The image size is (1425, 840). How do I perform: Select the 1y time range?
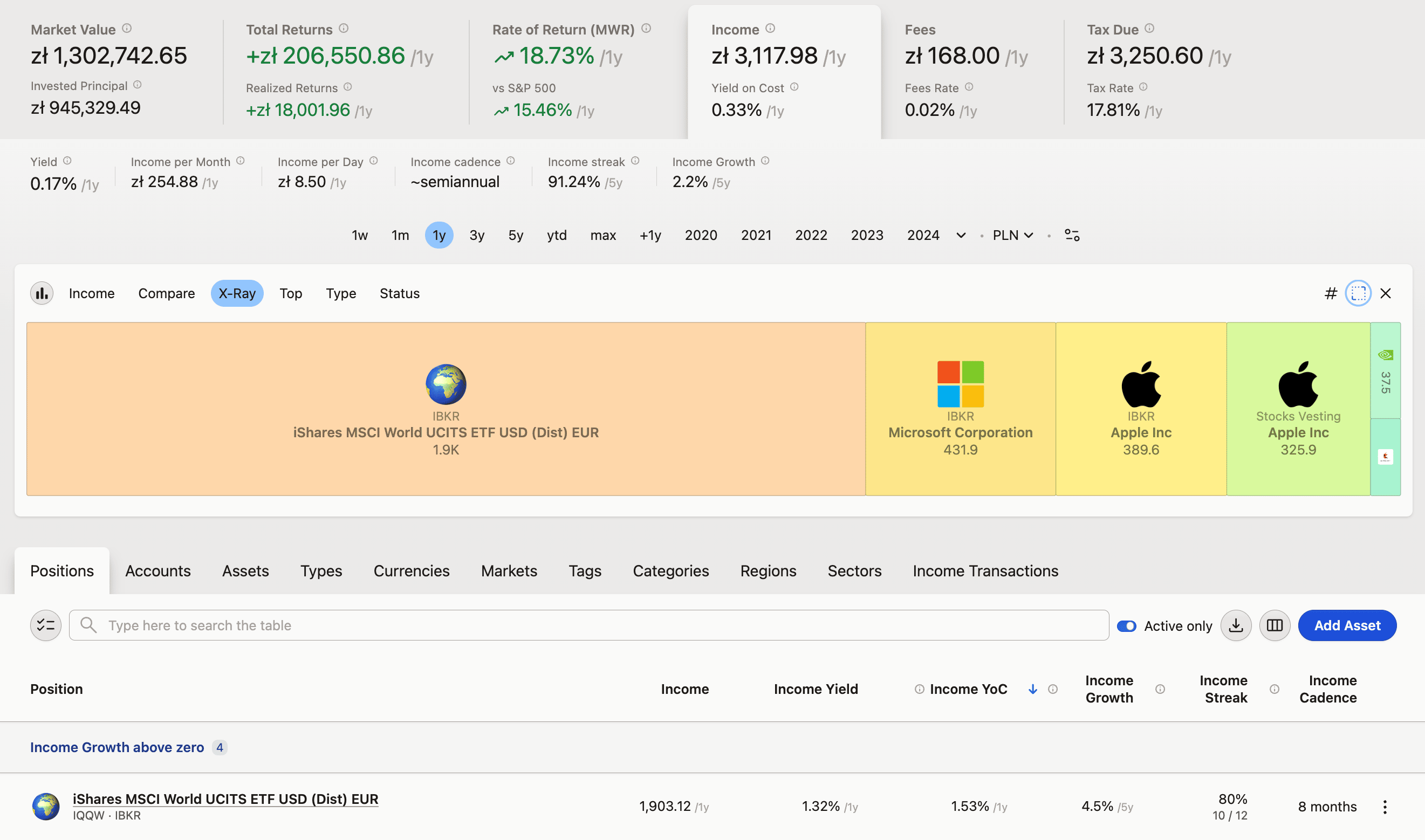pyautogui.click(x=440, y=235)
